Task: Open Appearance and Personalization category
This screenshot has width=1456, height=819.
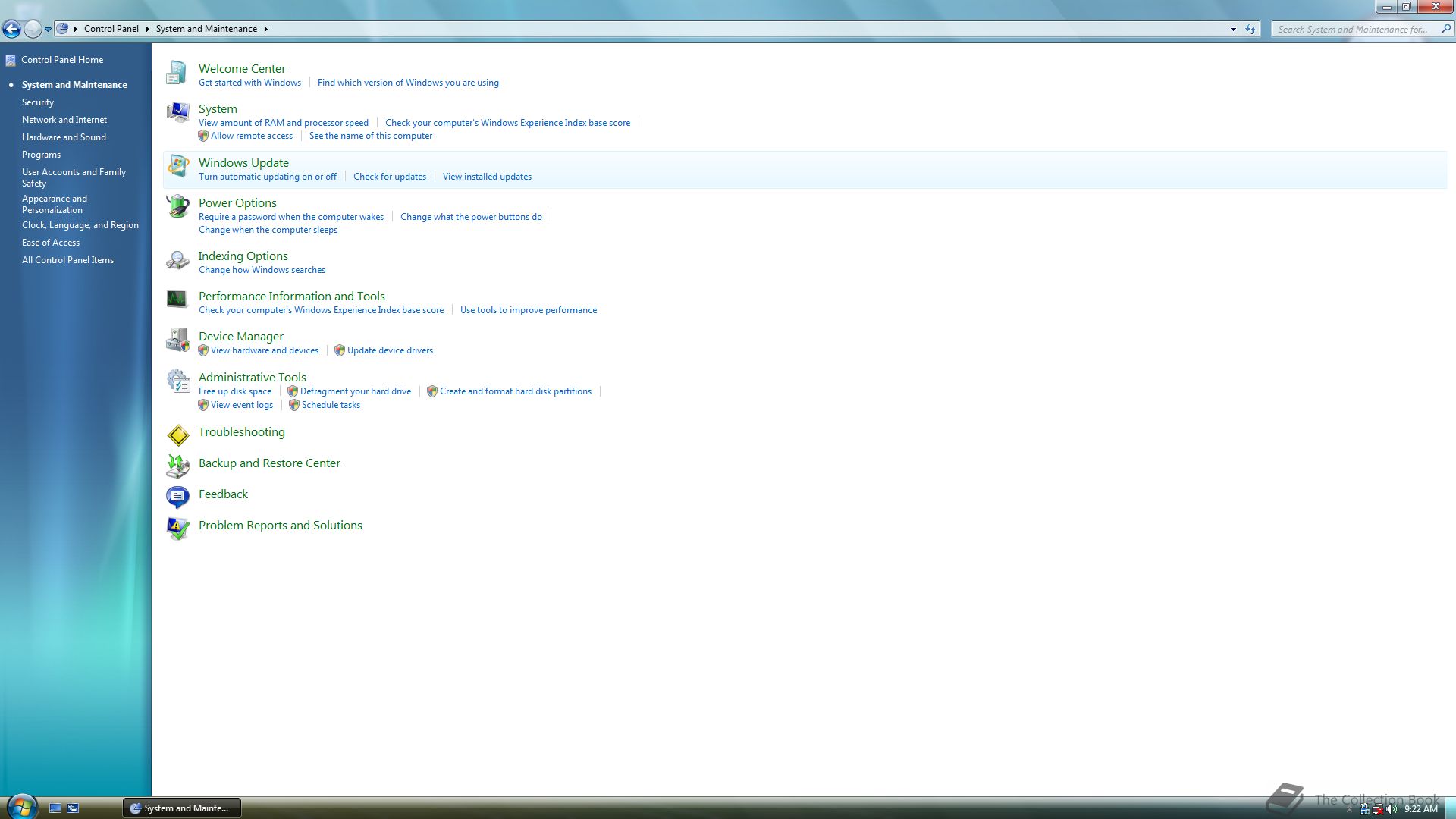Action: click(x=55, y=204)
